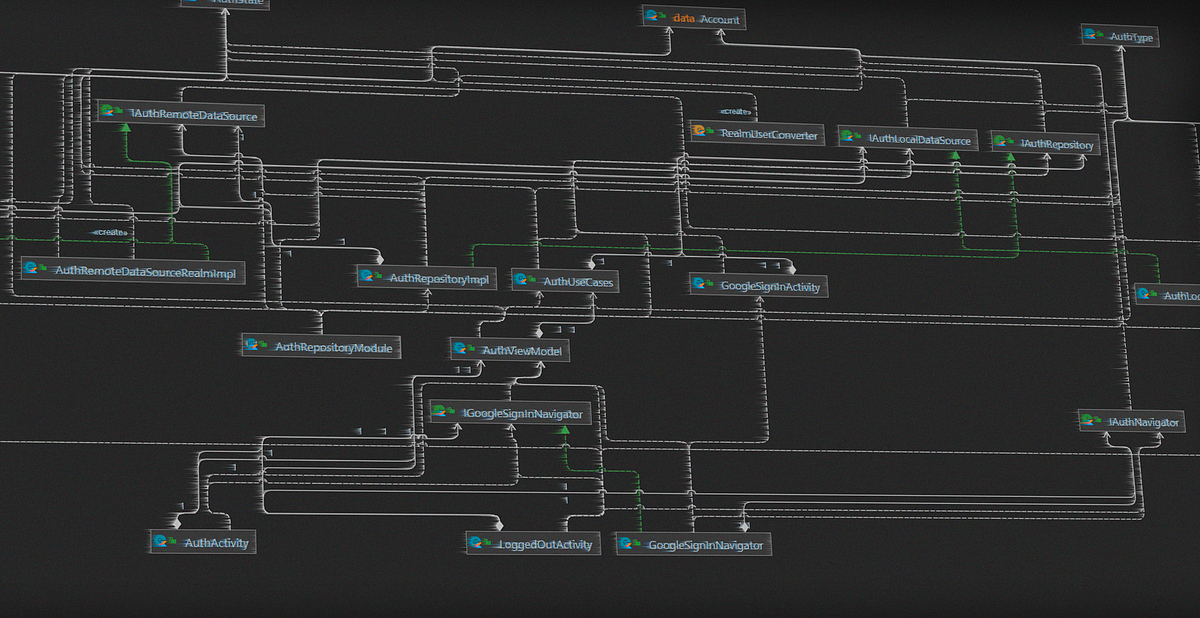This screenshot has width=1200, height=618.
Task: Click the data modifier on the Account node
Action: coord(683,17)
